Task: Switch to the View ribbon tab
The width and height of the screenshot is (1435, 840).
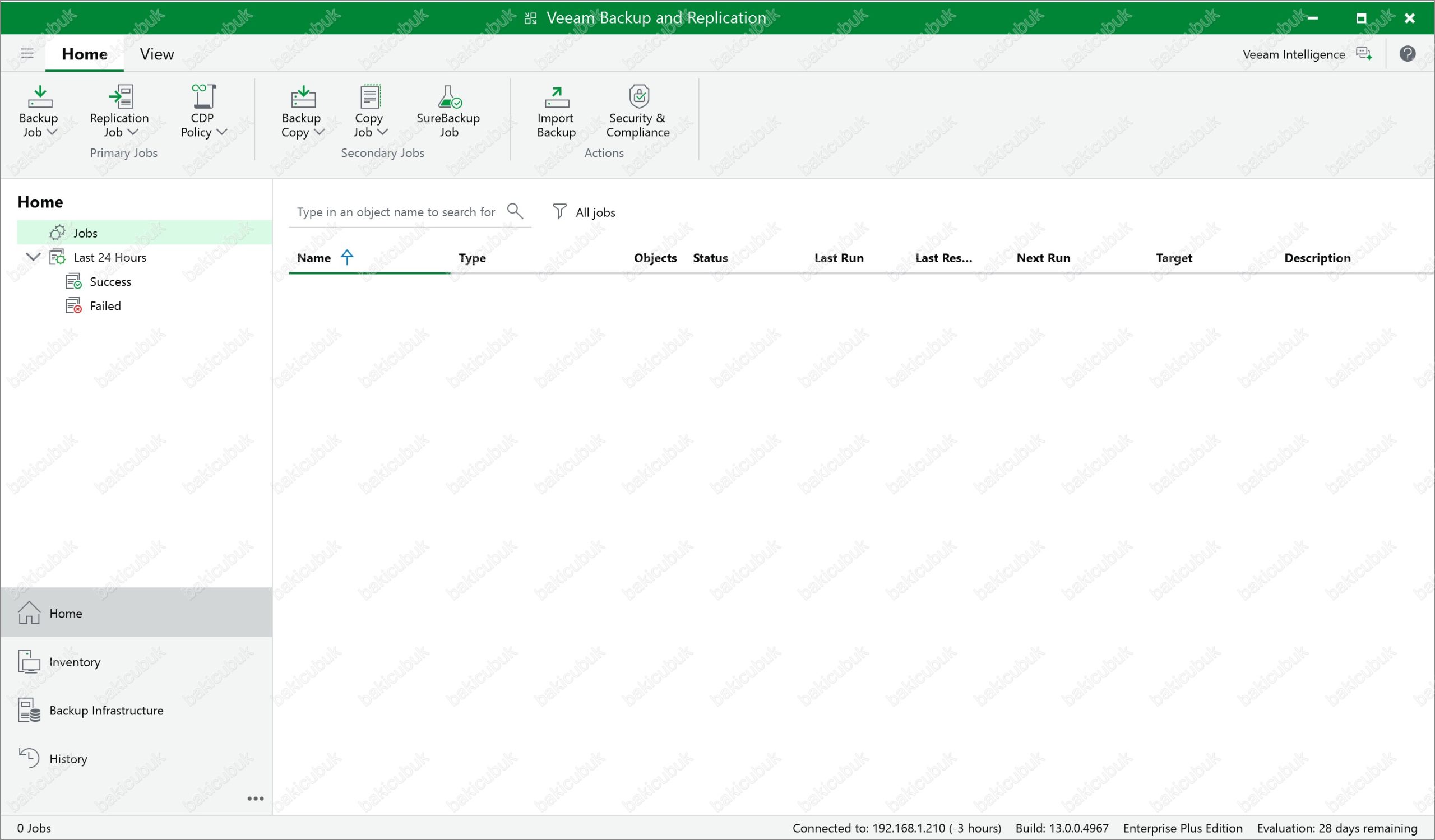Action: coord(156,54)
